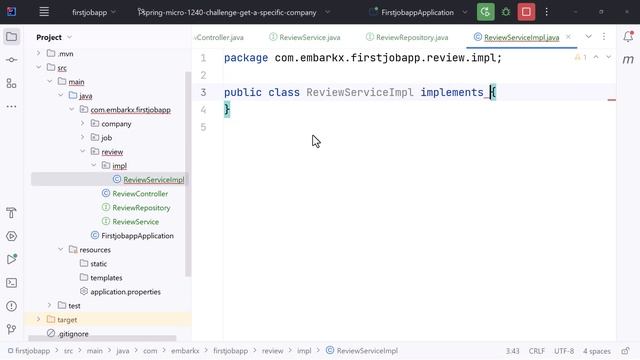Screen dimensions: 640x360
Task: Open the Git tool window
Action: 11,329
